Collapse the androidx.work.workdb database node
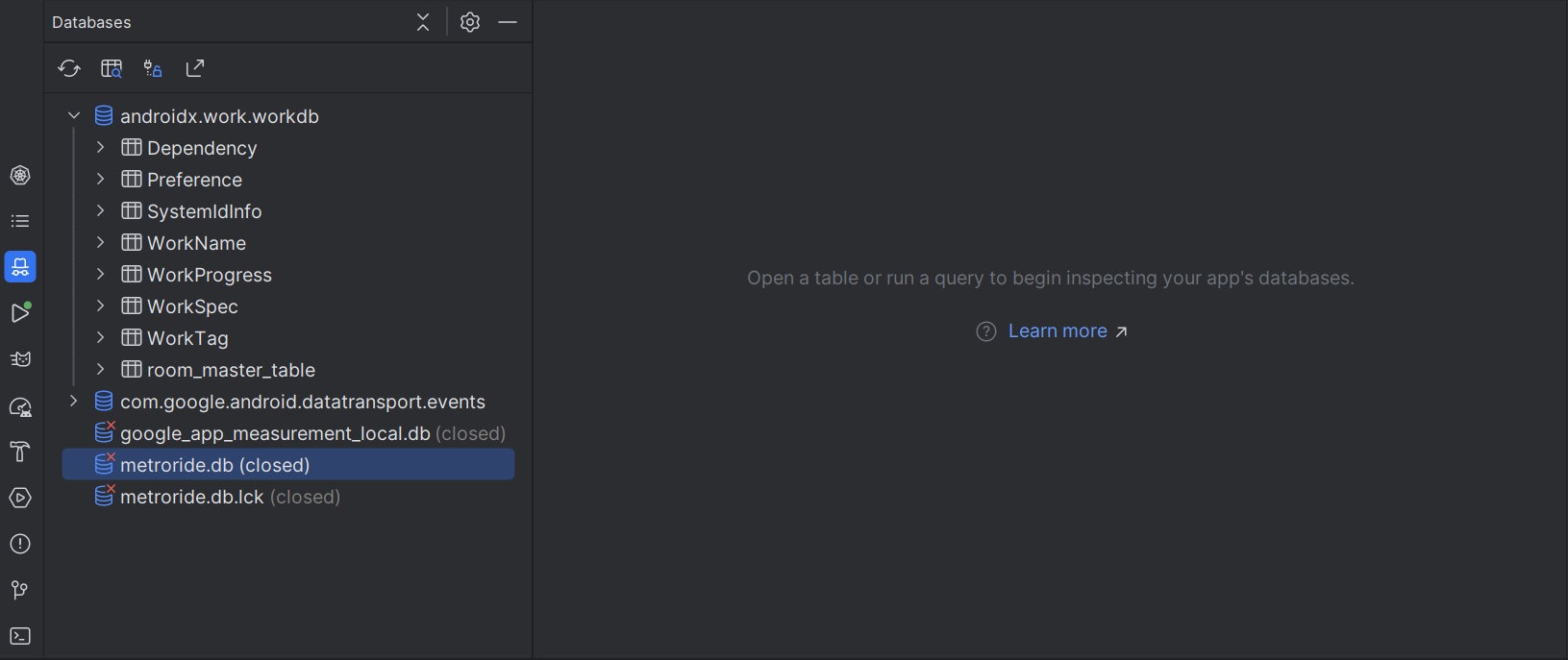Image resolution: width=1568 pixels, height=660 pixels. 74,115
